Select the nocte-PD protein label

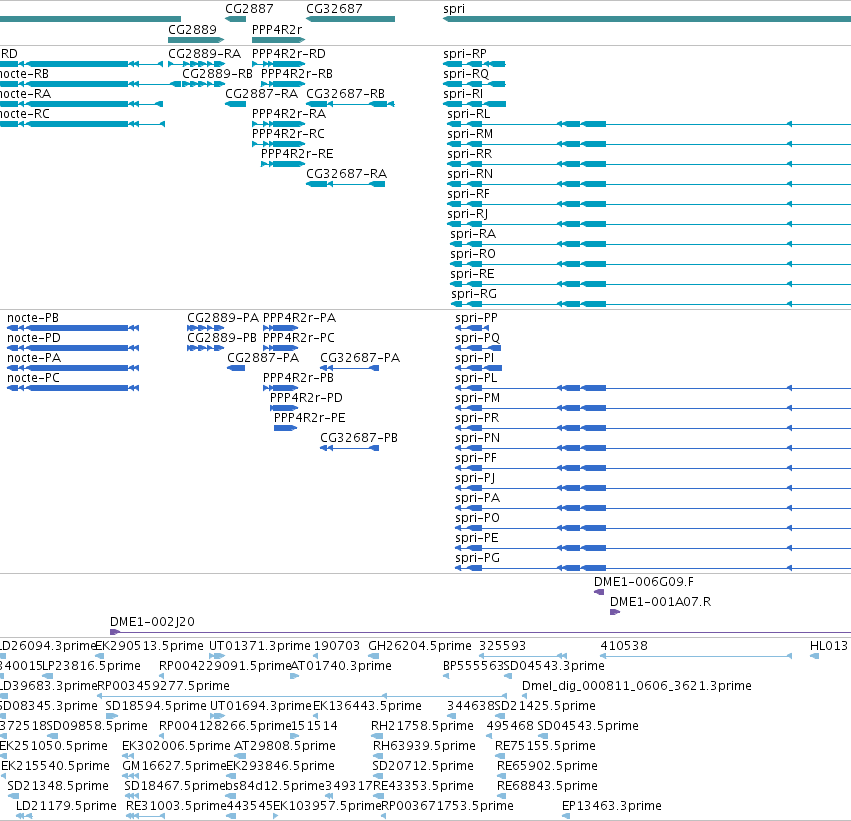(34, 338)
